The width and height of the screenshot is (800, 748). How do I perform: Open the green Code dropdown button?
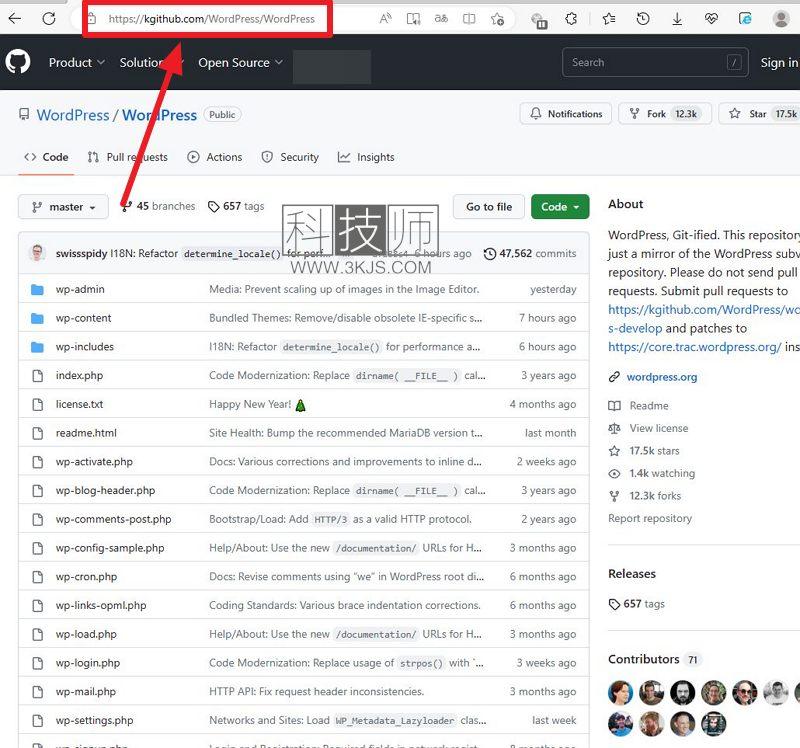[x=560, y=207]
